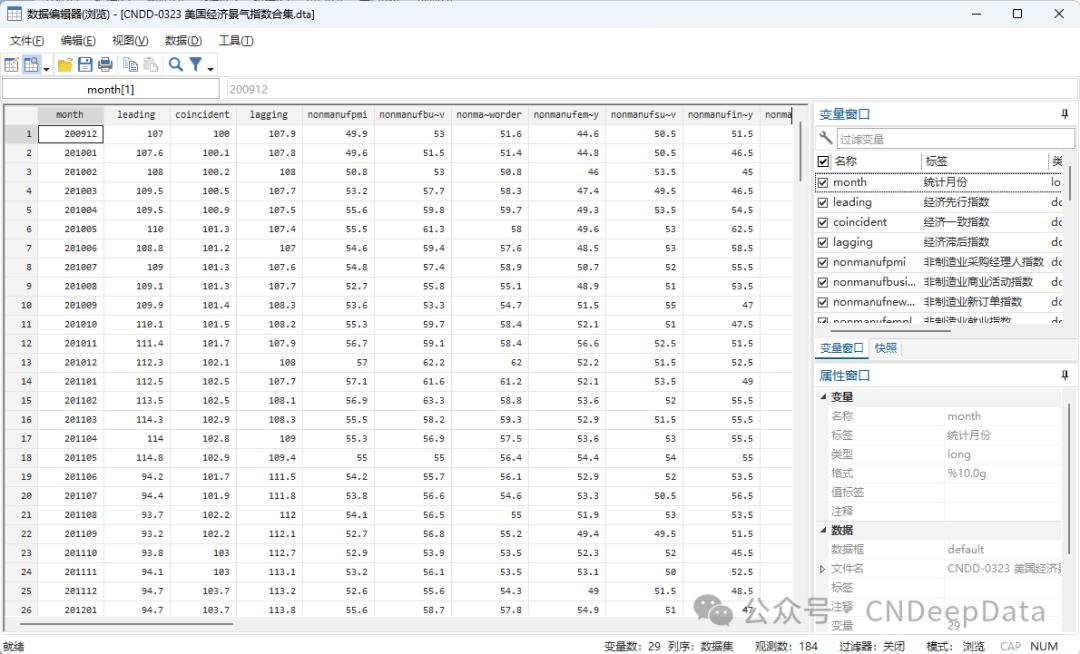Screen dimensions: 1080x654
Task: Collapse the 数据 section in the properties panel
Action: (x=823, y=530)
